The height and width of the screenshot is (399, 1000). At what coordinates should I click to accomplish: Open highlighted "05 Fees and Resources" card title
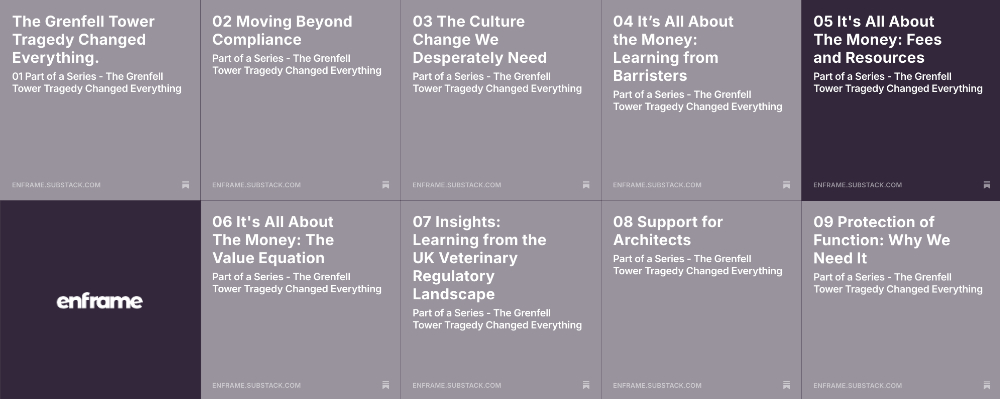click(877, 40)
